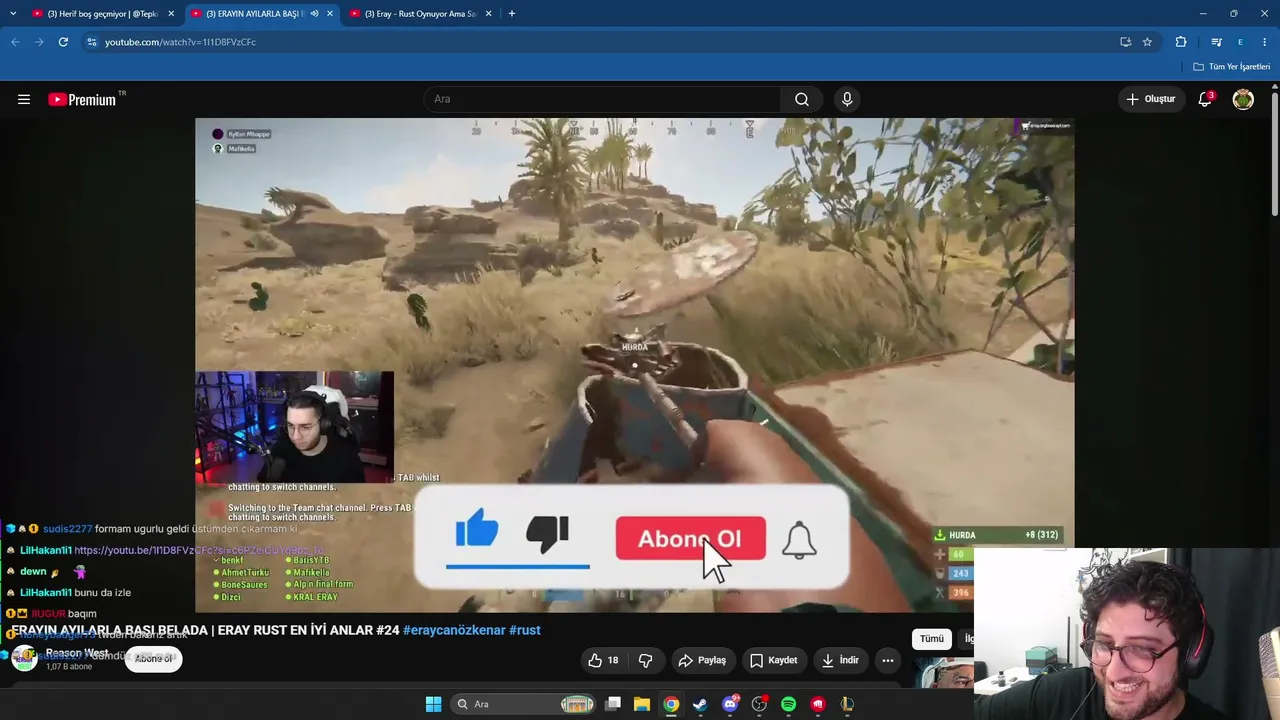Click the Rust gameplay video player

(x=635, y=365)
